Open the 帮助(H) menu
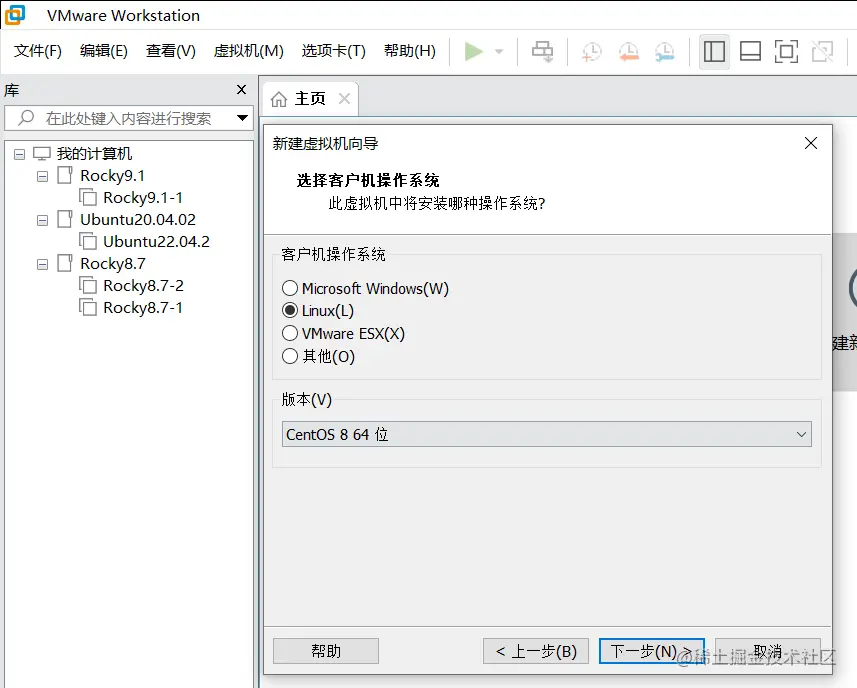 pos(409,51)
